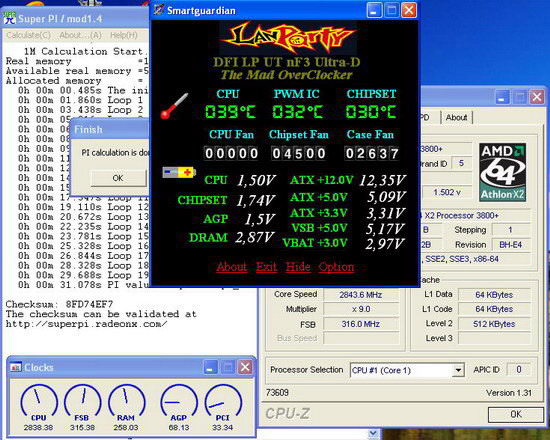This screenshot has width=550, height=440.
Task: Click the Super PI title bar icon
Action: (9, 18)
